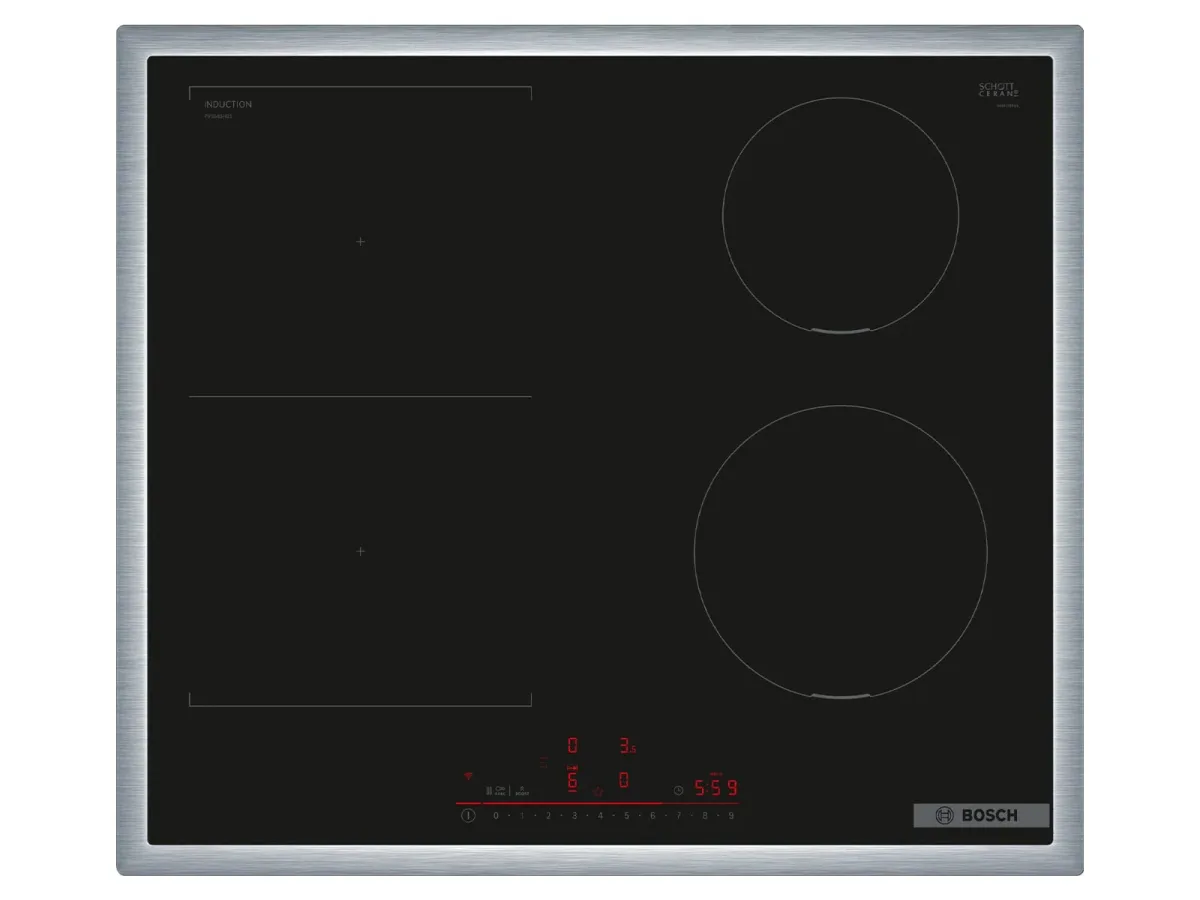Screen dimensions: 1200x900
Task: Click inside the smaller upper round zone
Action: click(x=840, y=214)
